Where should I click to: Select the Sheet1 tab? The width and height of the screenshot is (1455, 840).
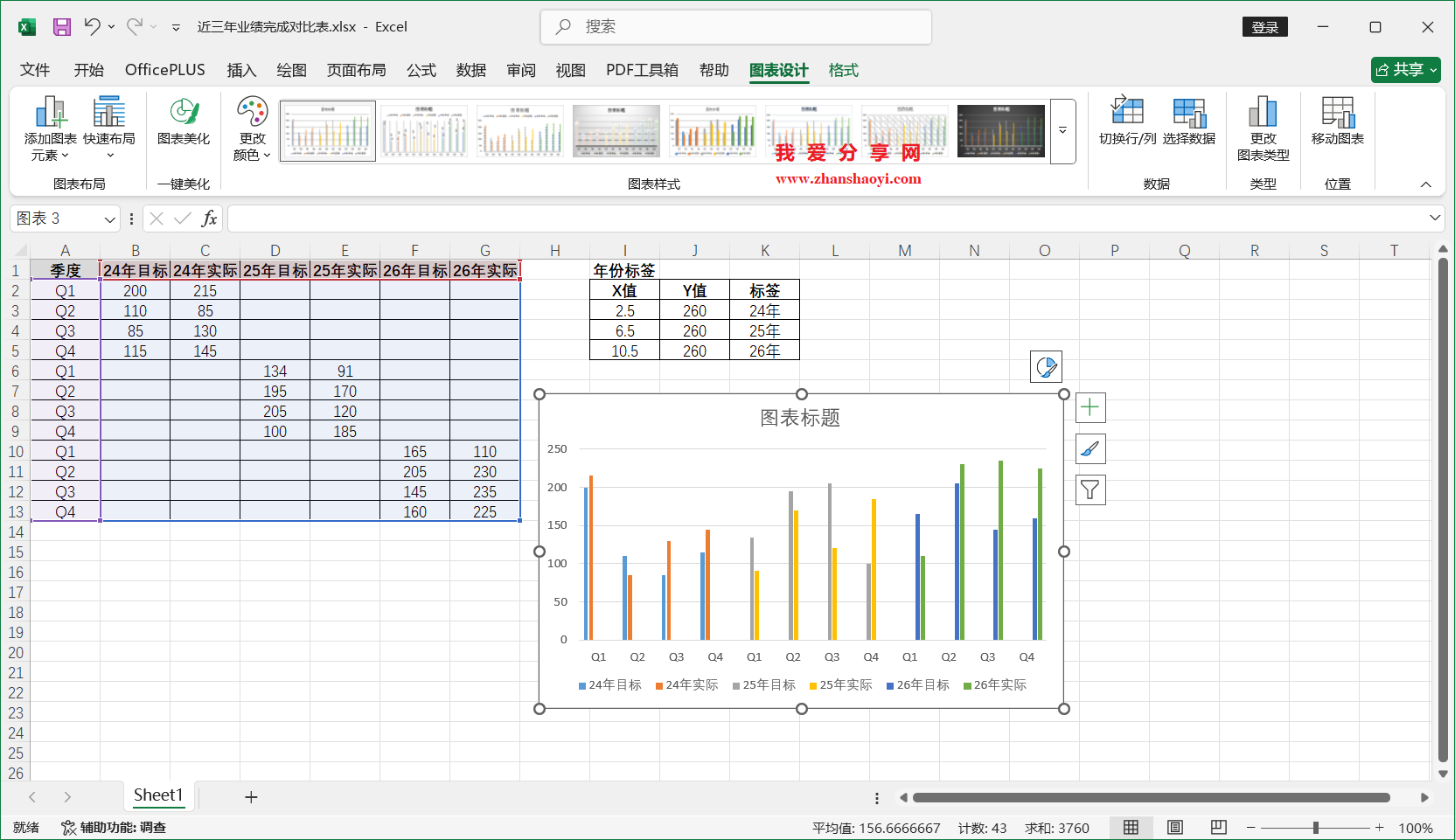[158, 795]
